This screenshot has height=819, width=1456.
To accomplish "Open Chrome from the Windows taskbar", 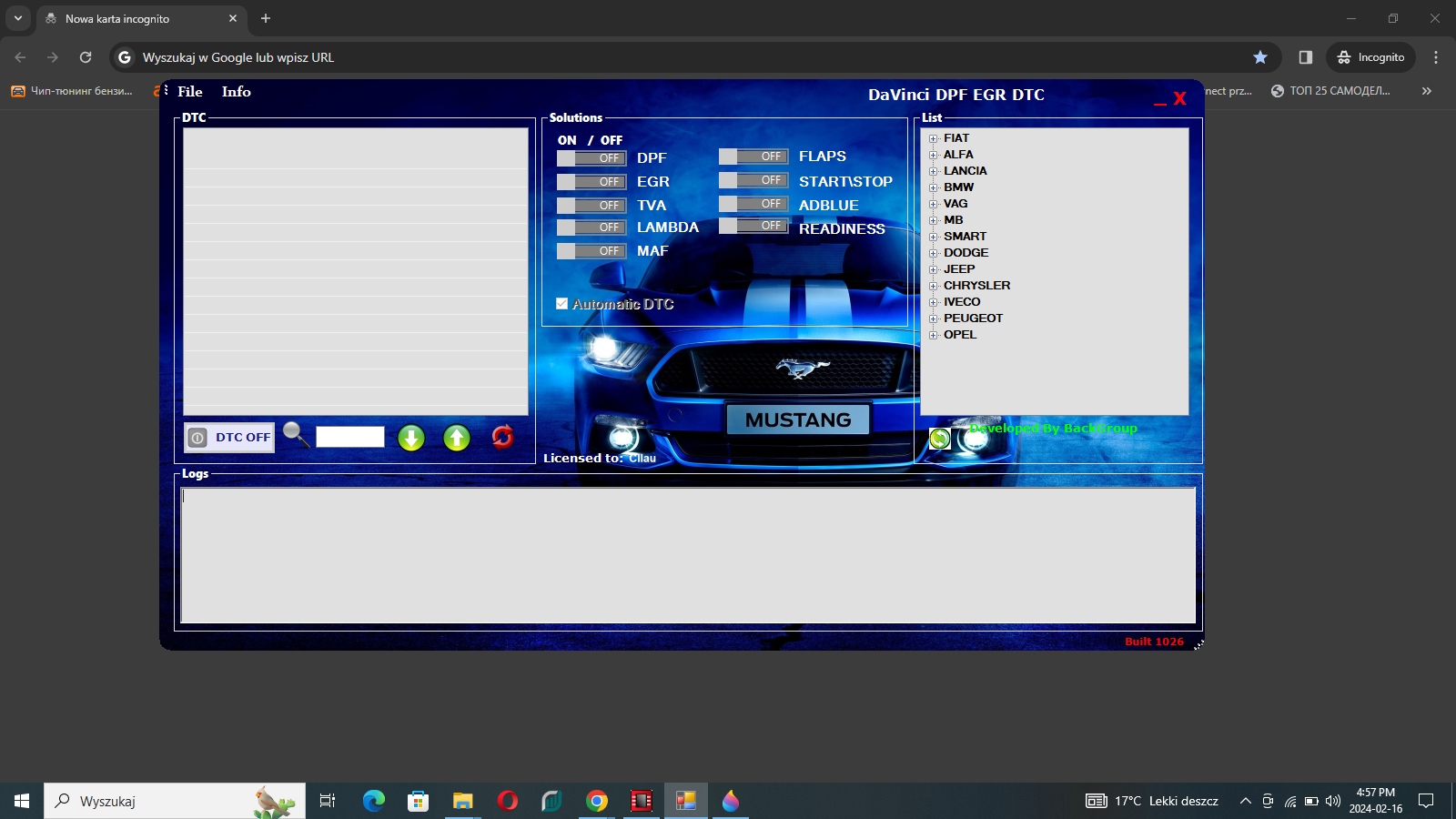I will point(597,801).
